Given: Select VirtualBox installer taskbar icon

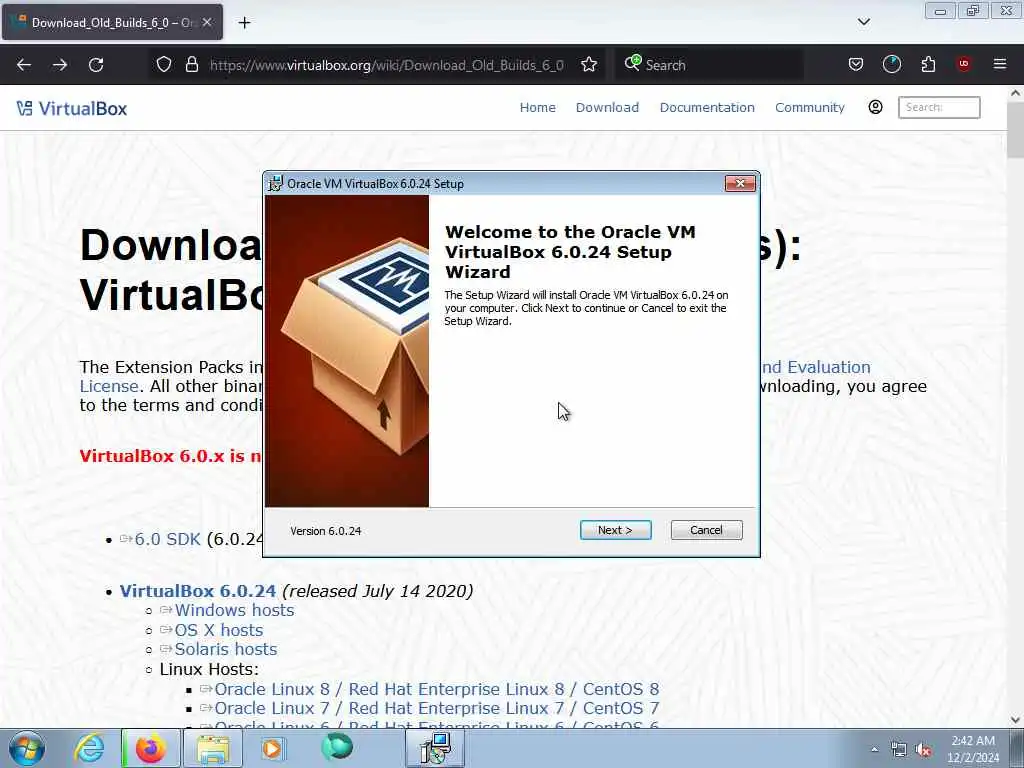Looking at the screenshot, I should pyautogui.click(x=435, y=748).
